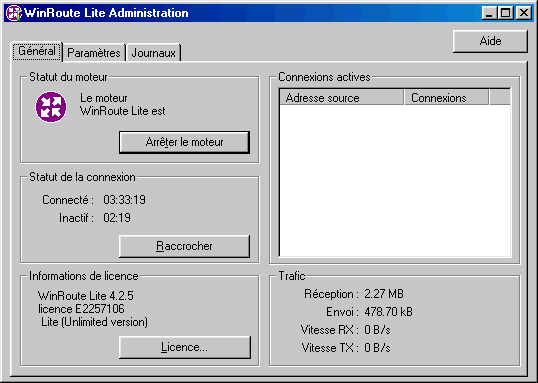Stop the engine with Arrêter le moteur
538x383 pixels.
(x=184, y=142)
